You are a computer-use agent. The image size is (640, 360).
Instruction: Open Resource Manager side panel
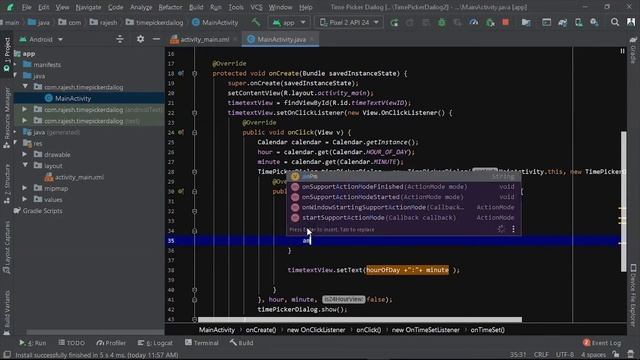click(7, 118)
